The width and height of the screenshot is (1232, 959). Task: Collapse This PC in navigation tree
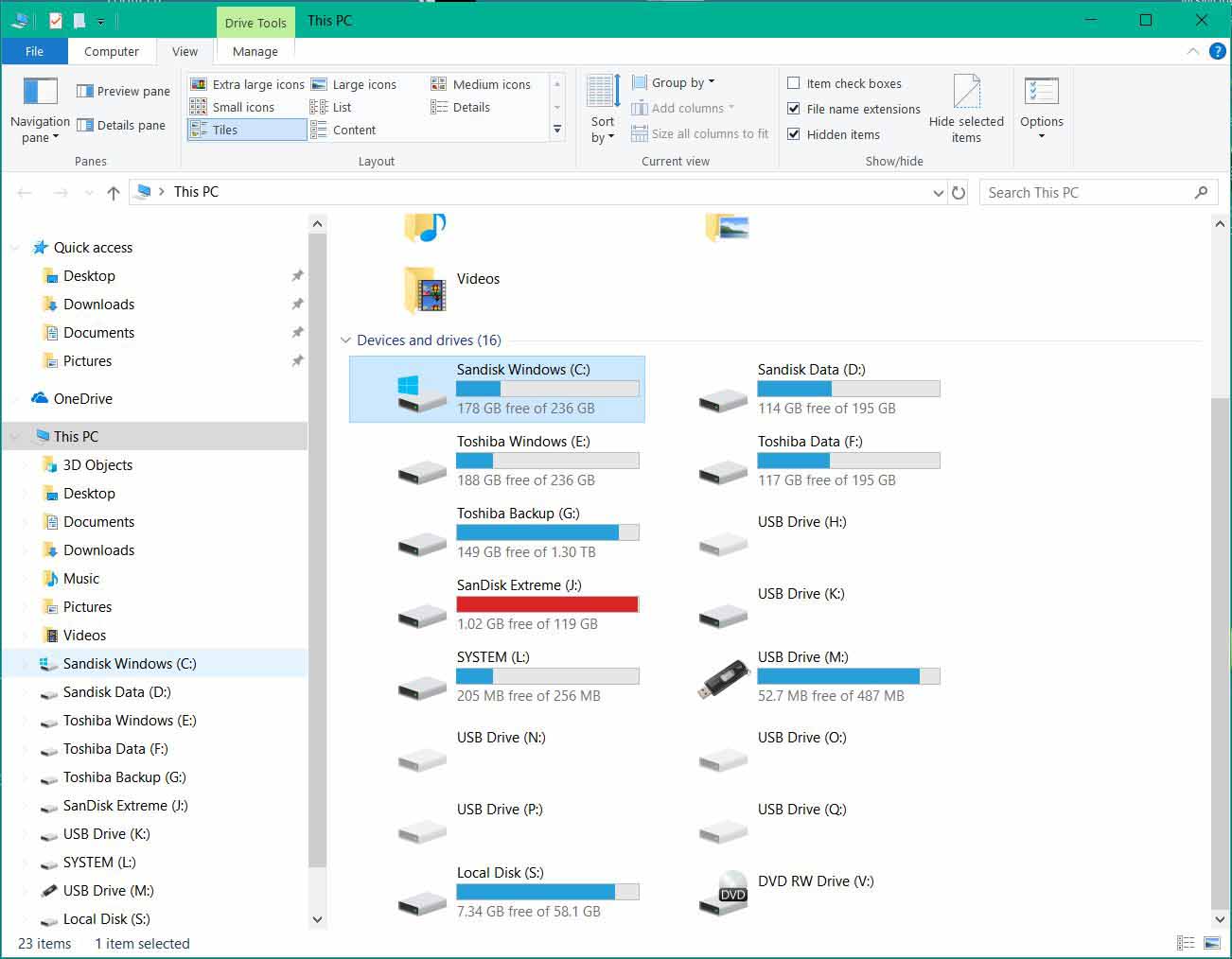tap(15, 437)
